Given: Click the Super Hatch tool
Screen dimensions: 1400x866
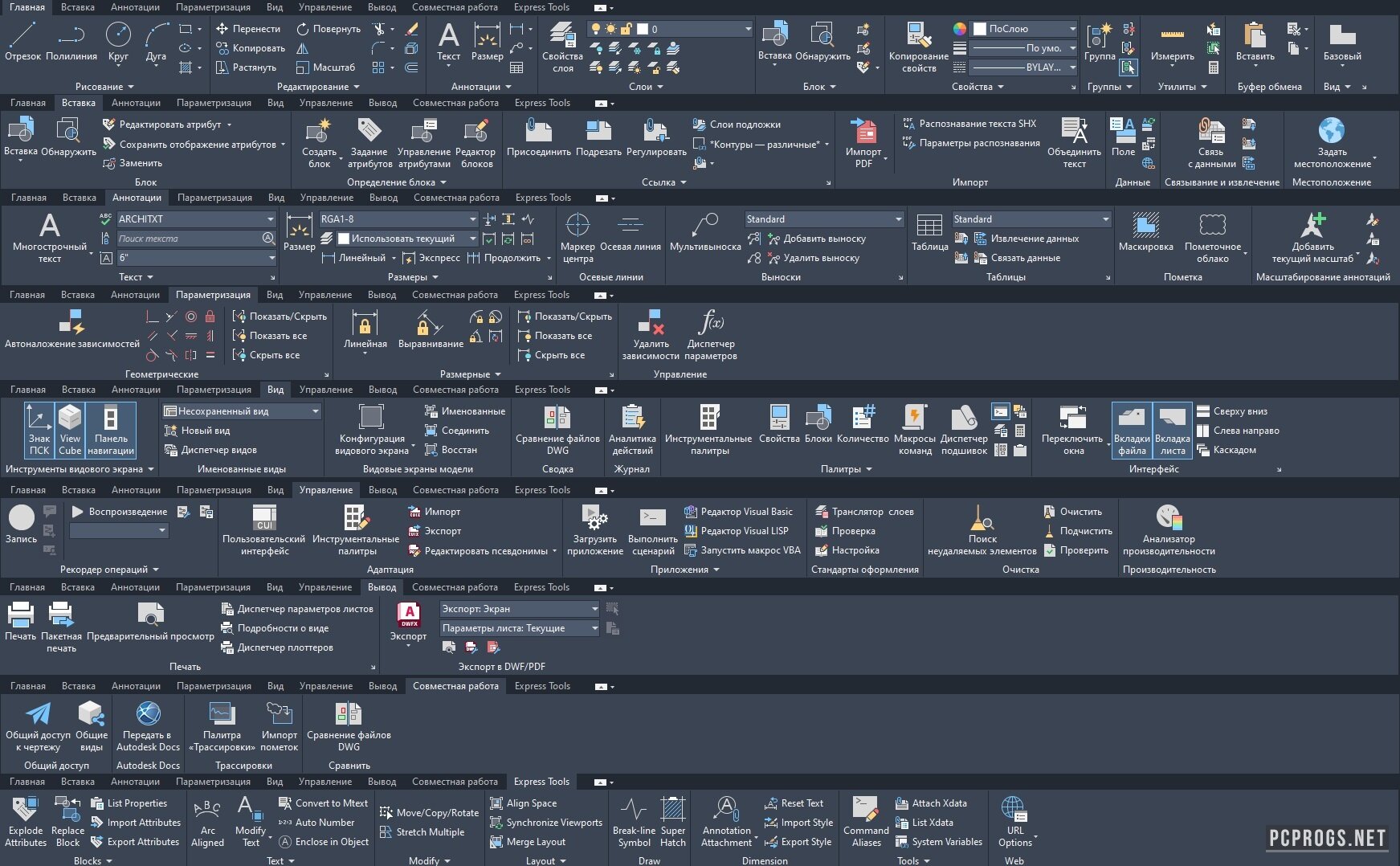Looking at the screenshot, I should click(672, 821).
